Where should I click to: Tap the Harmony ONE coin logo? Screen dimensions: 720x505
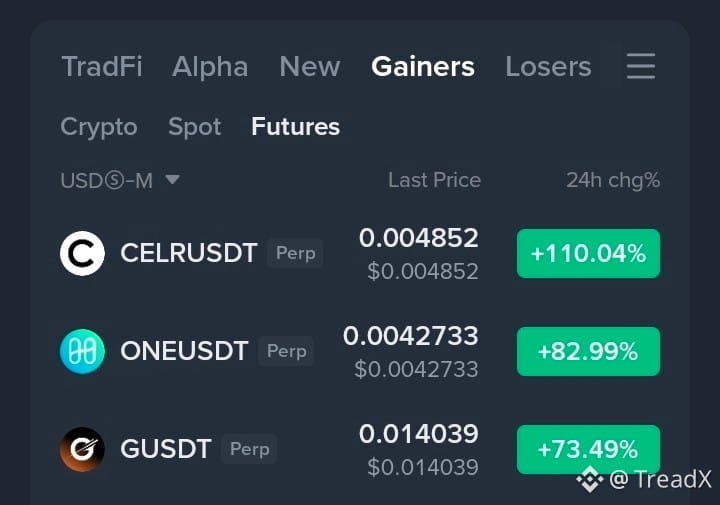coord(82,351)
